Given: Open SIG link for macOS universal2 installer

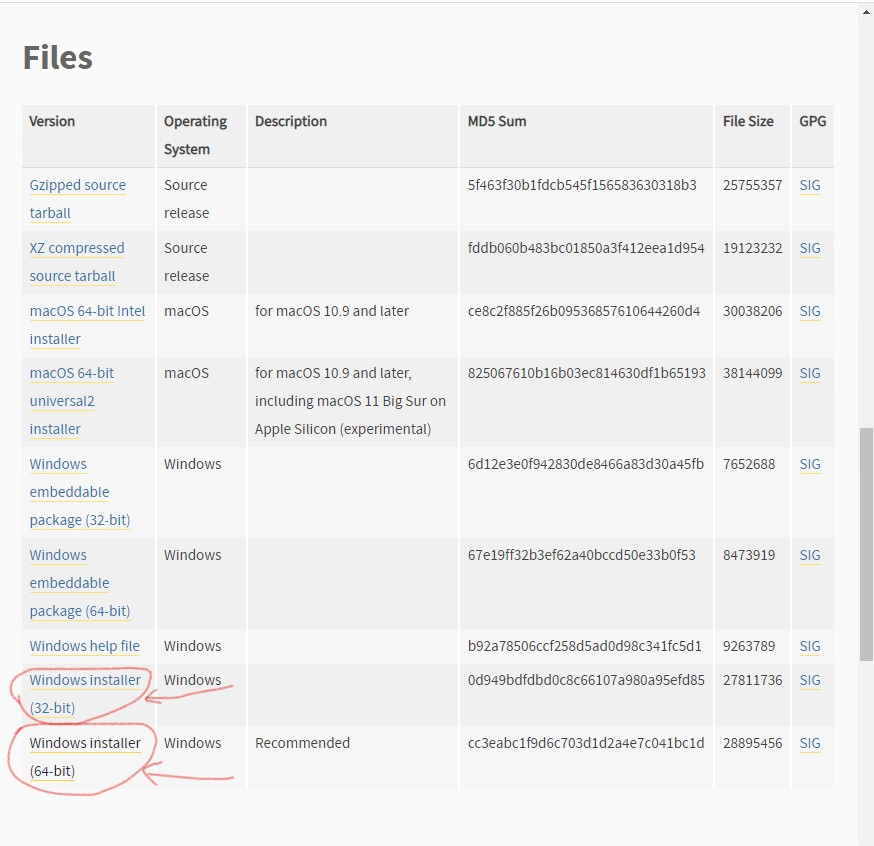Looking at the screenshot, I should click(810, 373).
